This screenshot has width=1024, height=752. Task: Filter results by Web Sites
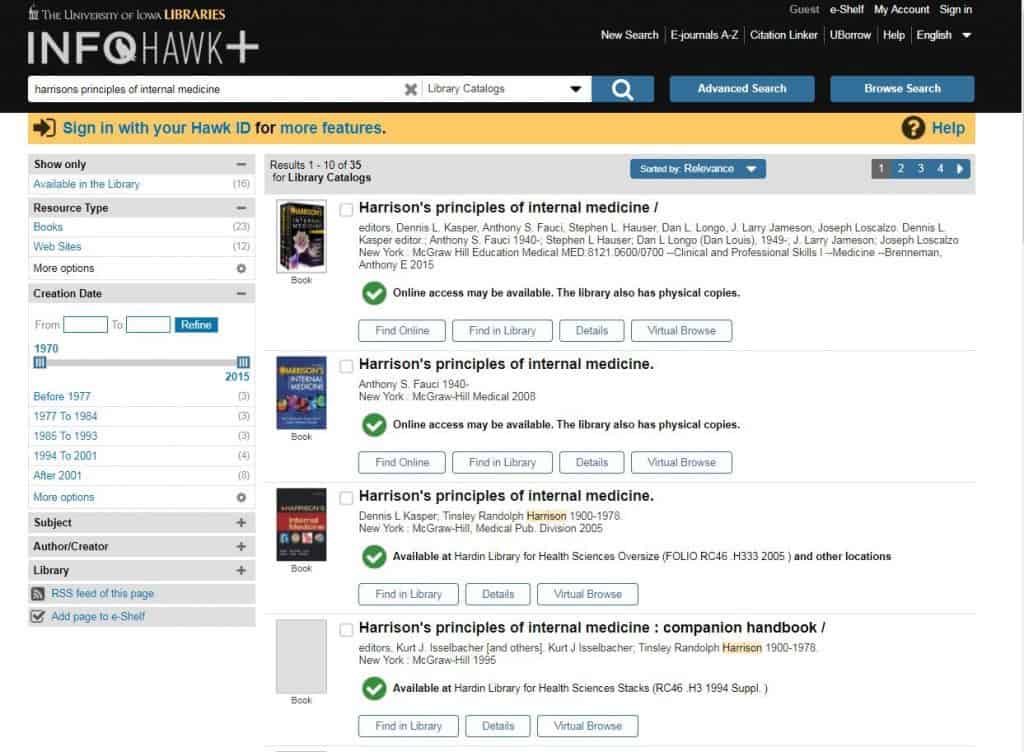point(57,247)
